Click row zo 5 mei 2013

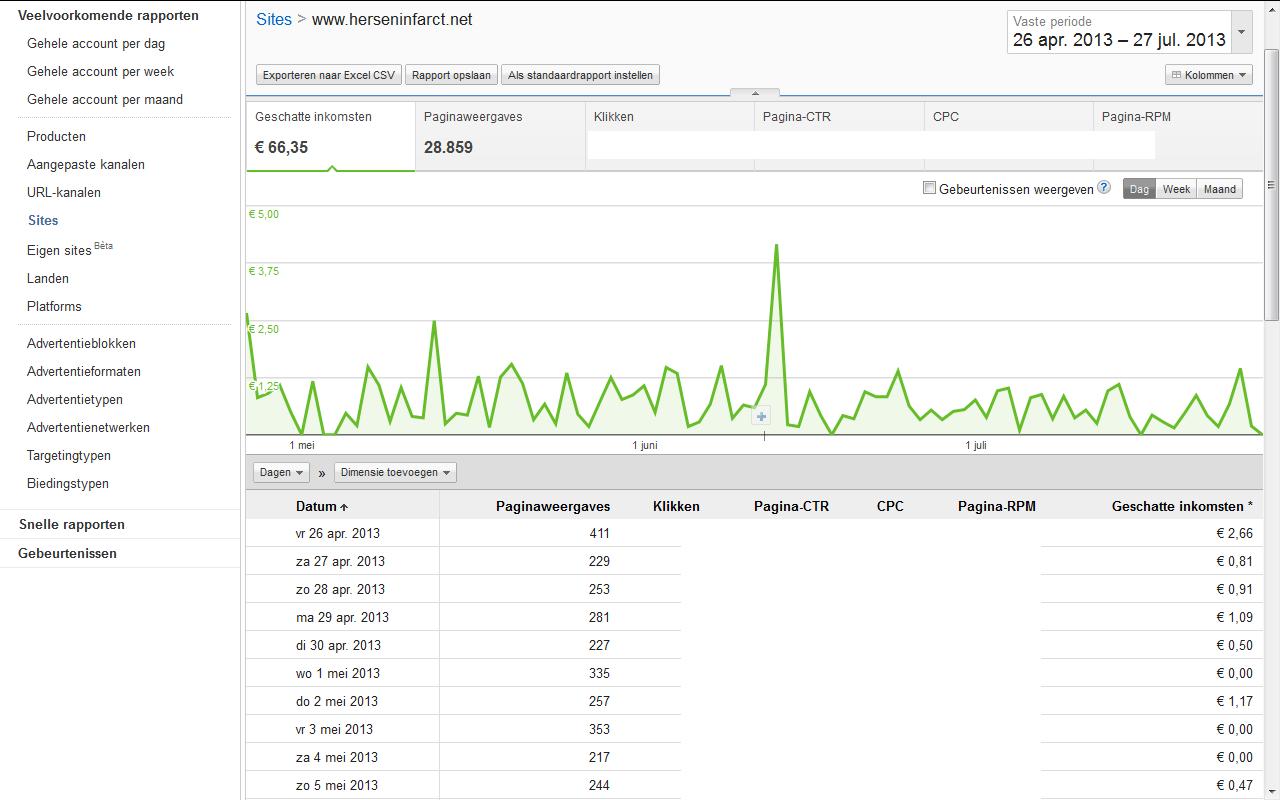click(x=755, y=785)
